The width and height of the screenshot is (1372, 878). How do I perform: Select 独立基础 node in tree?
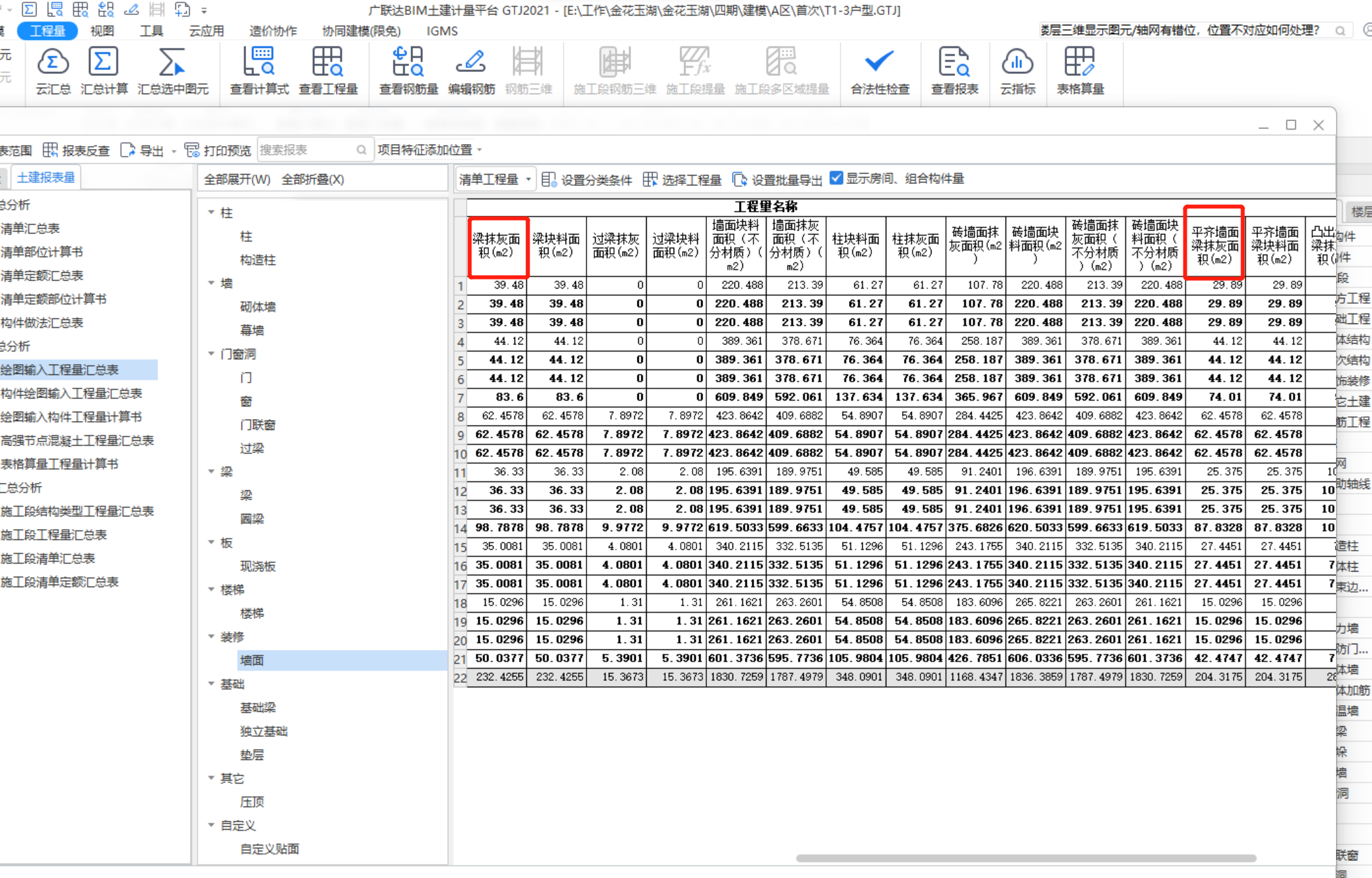pos(264,731)
